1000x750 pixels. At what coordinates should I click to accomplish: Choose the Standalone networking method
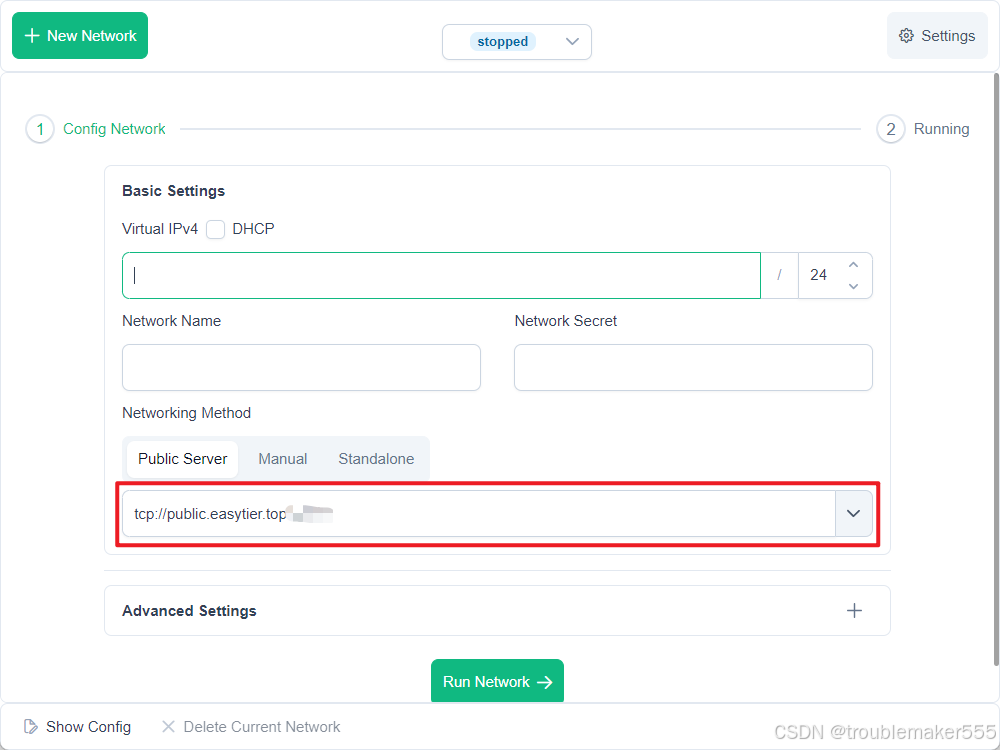click(376, 459)
